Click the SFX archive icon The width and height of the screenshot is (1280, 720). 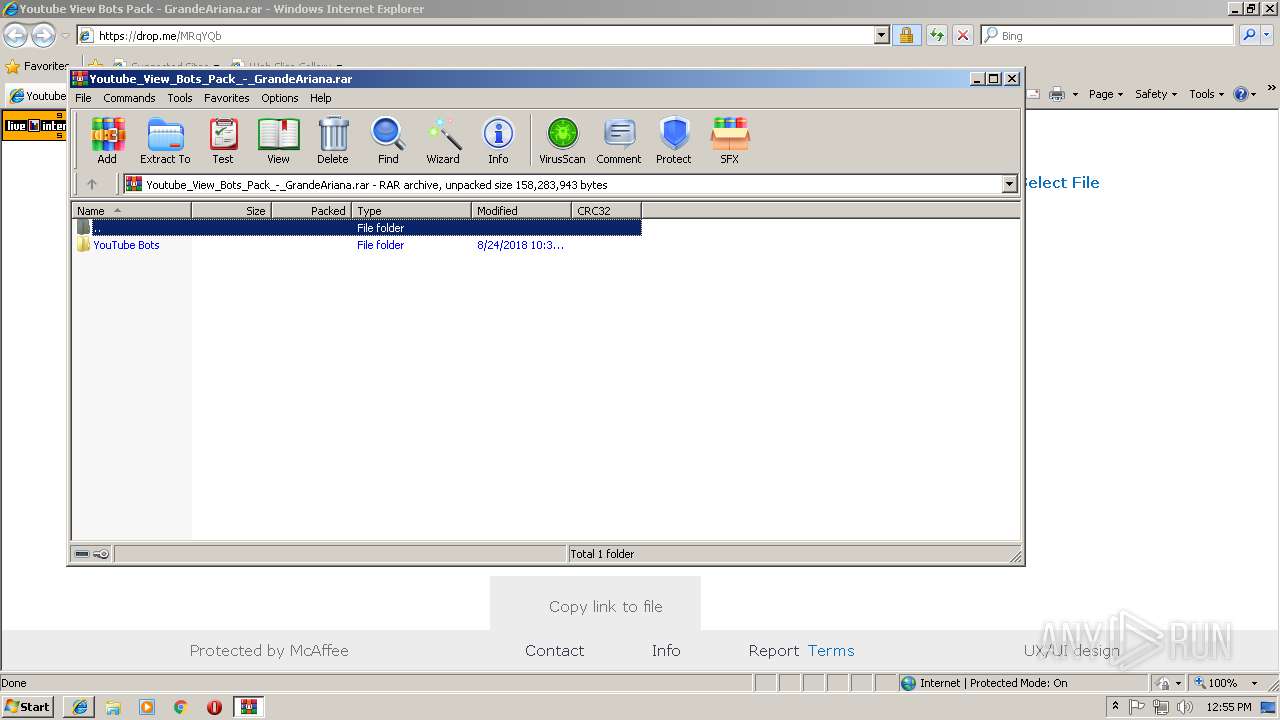[x=730, y=140]
